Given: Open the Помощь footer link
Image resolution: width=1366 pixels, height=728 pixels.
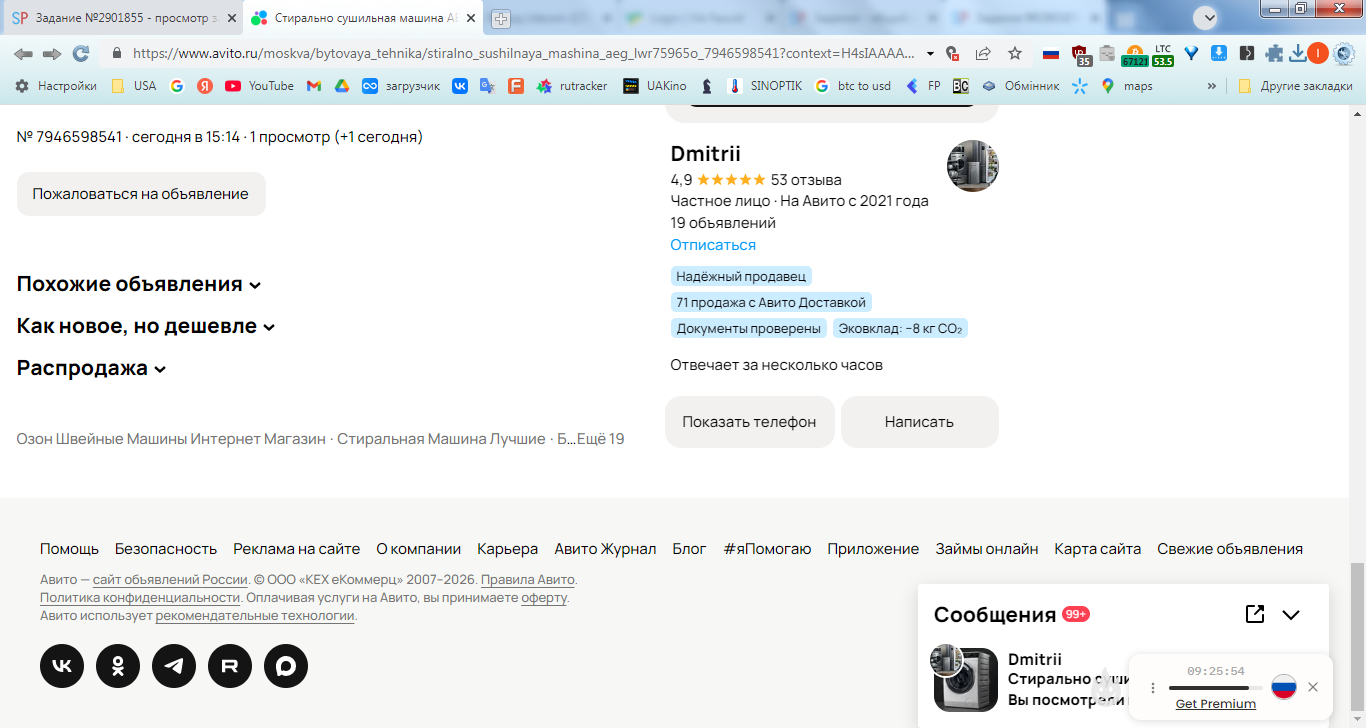Looking at the screenshot, I should click(x=69, y=549).
